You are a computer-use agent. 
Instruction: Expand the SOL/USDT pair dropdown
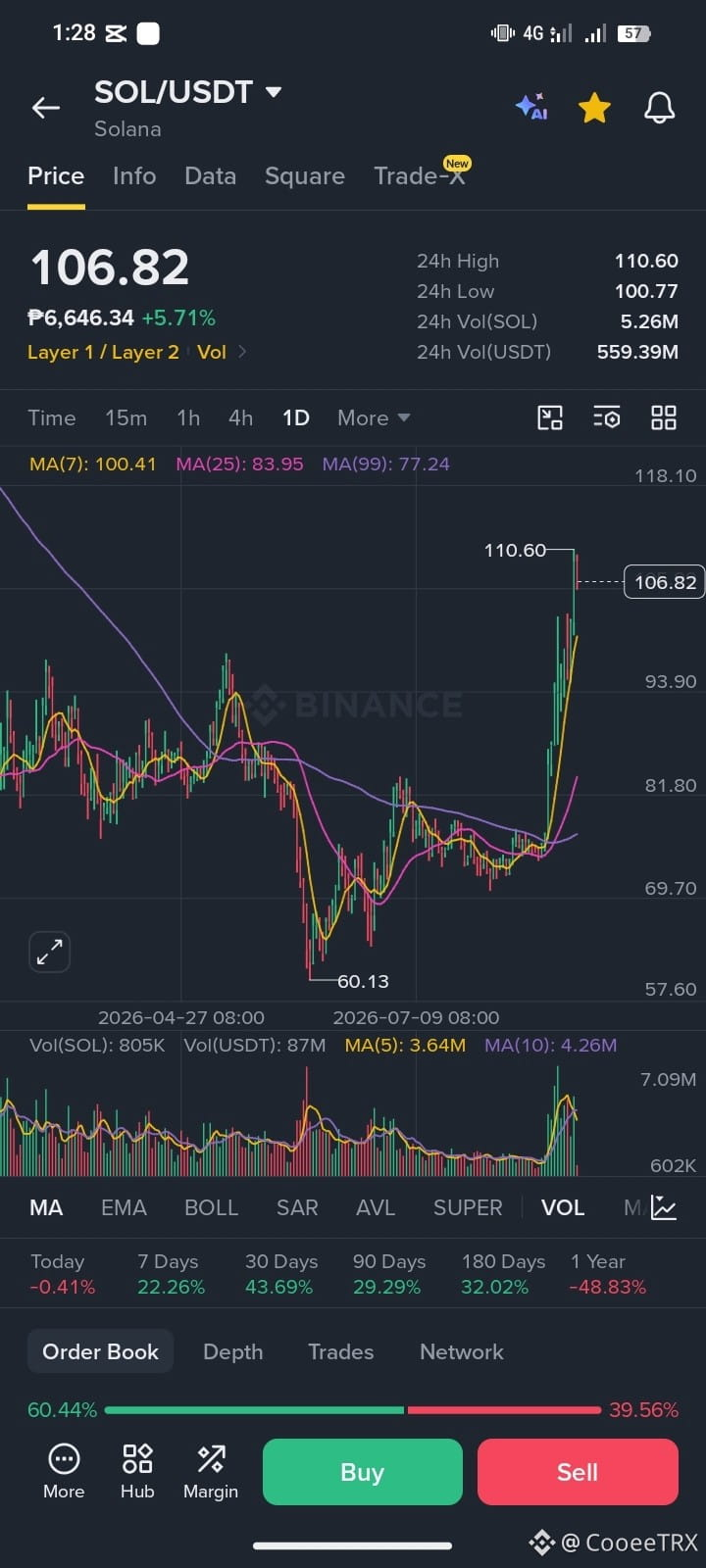point(274,92)
